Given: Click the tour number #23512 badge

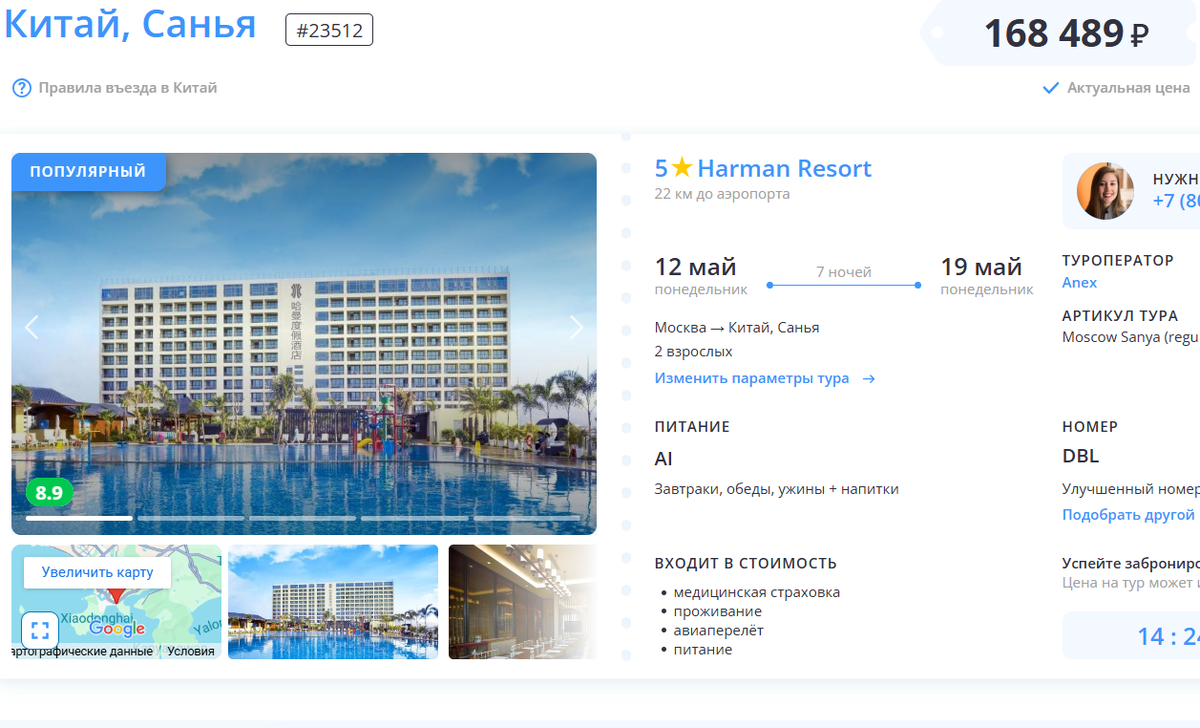Looking at the screenshot, I should tap(329, 30).
